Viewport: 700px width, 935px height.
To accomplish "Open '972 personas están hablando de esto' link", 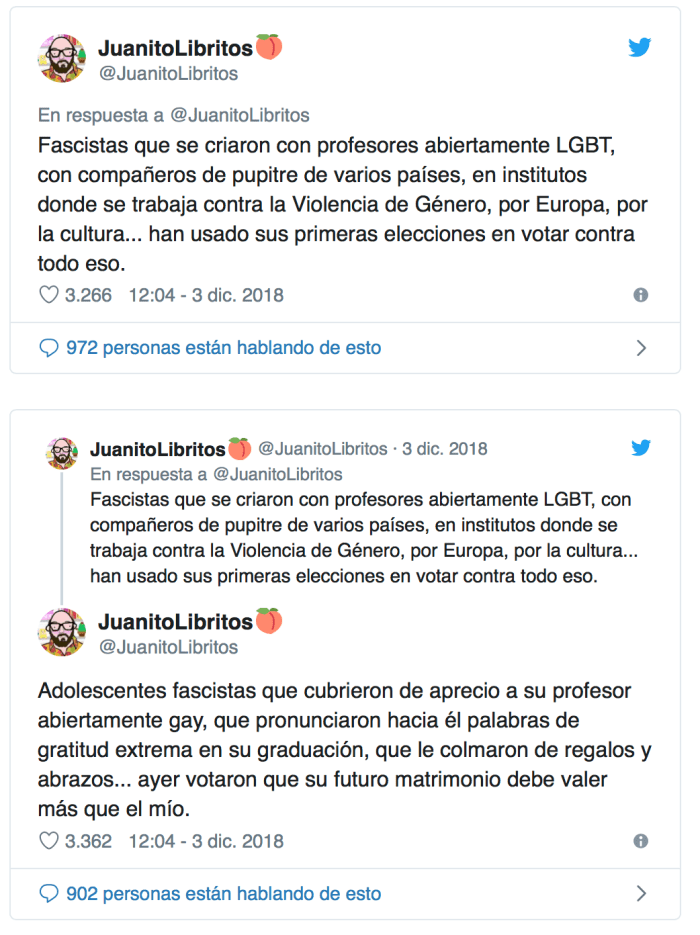I will (223, 348).
